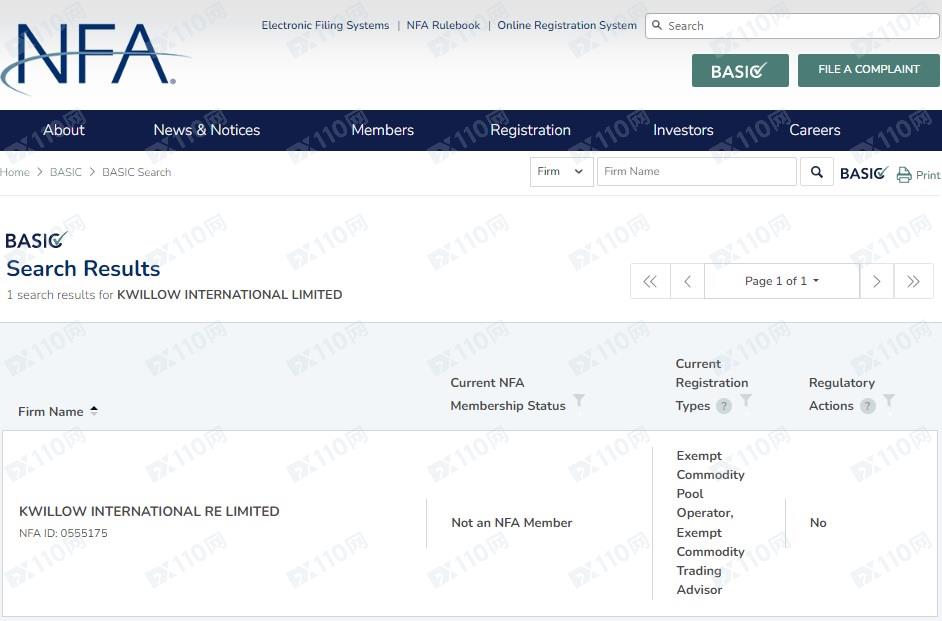This screenshot has width=942, height=621.
Task: Click the Regulatory Actions help icon
Action: coord(868,406)
